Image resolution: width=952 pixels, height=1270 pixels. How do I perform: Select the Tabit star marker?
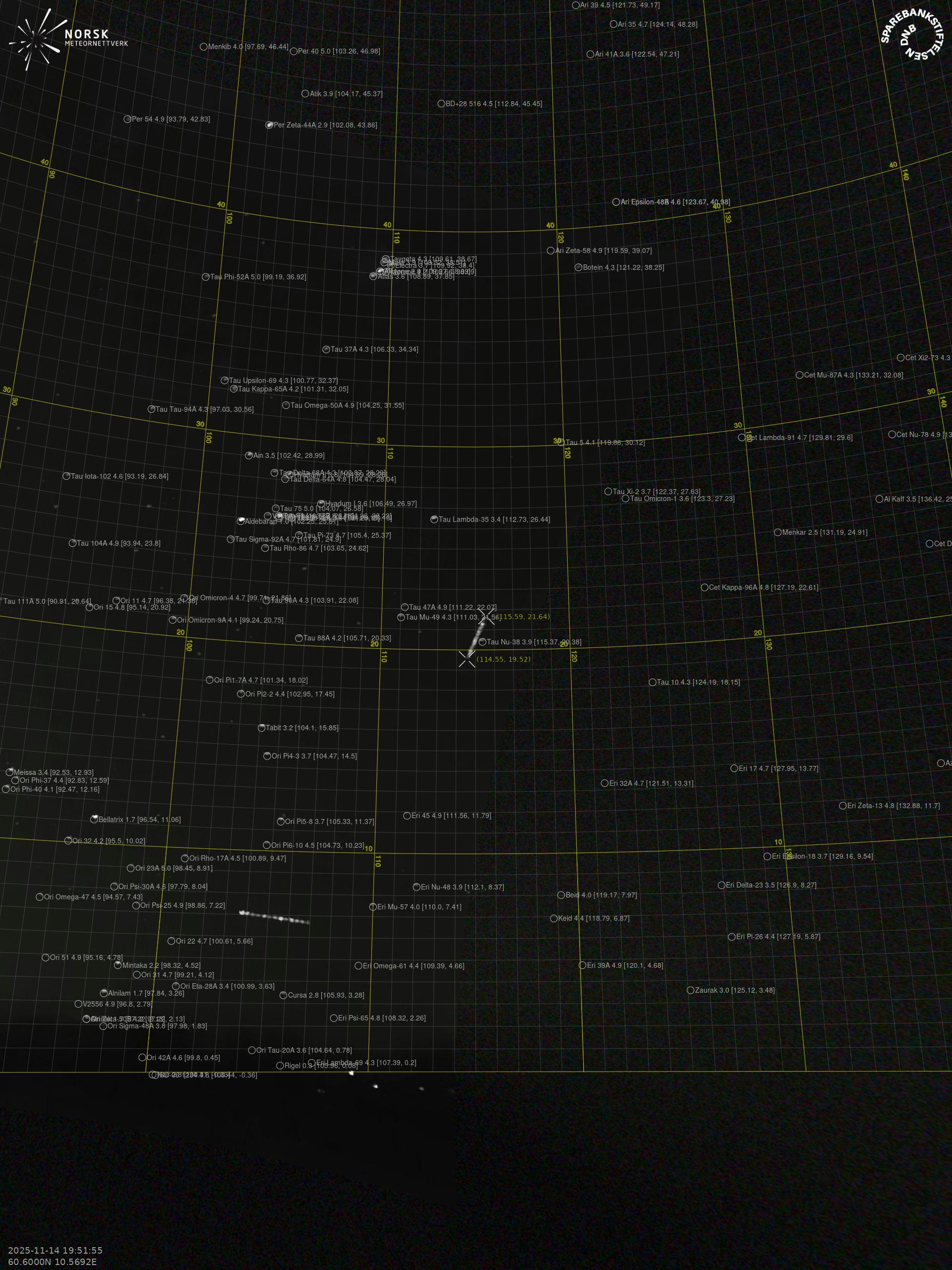tap(262, 727)
